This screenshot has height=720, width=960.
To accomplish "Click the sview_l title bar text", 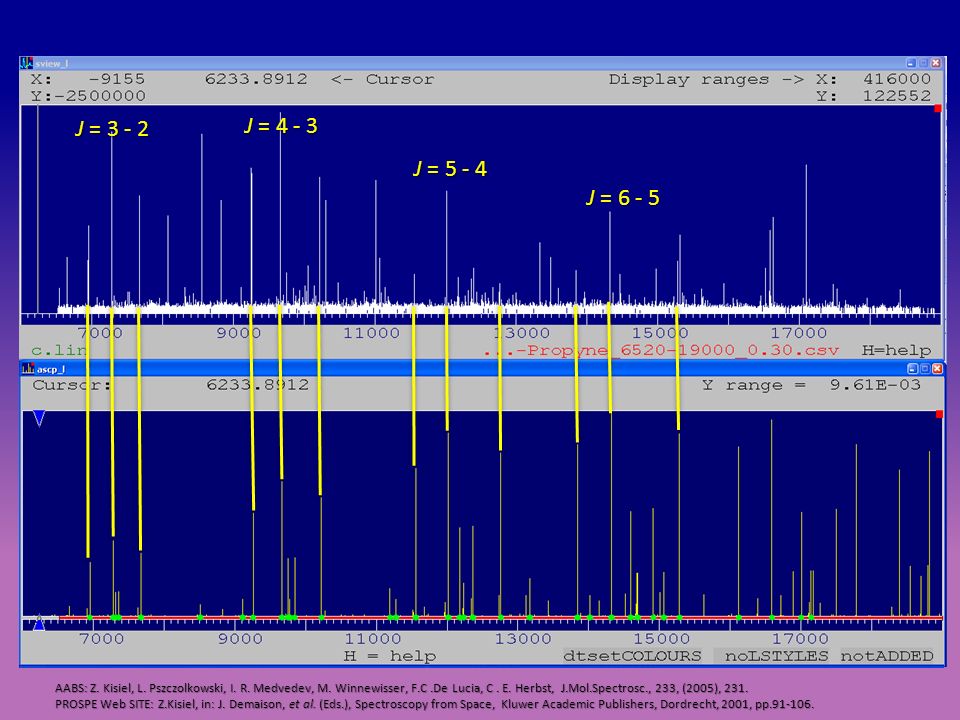I will 52,64.
